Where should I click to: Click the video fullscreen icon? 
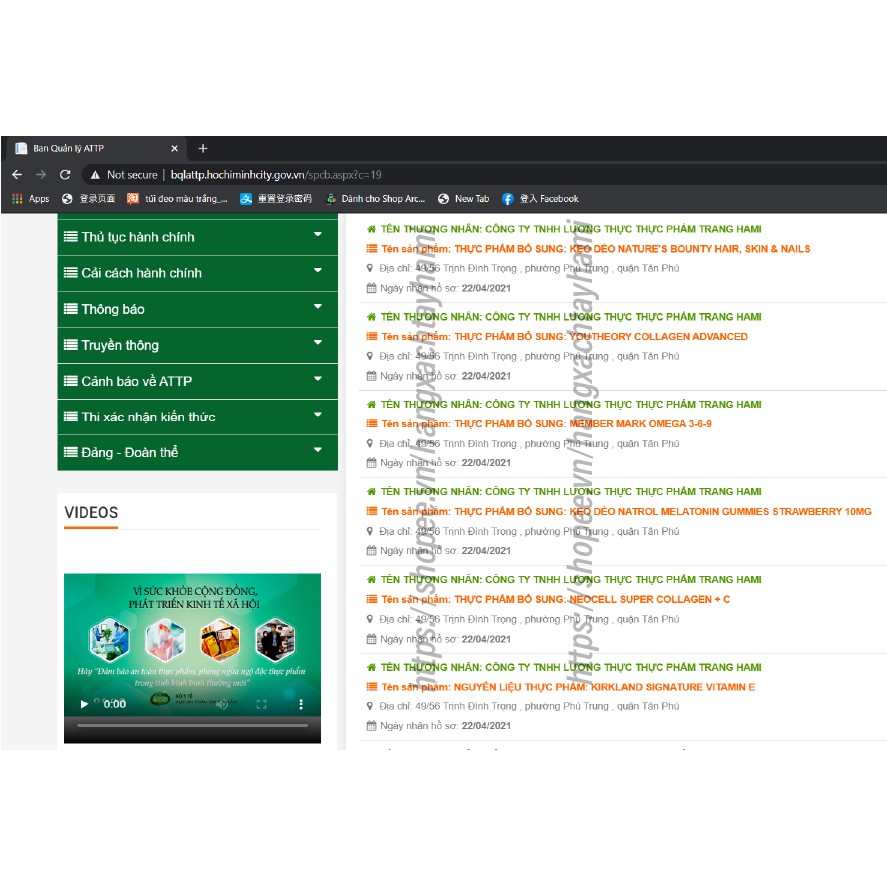262,704
